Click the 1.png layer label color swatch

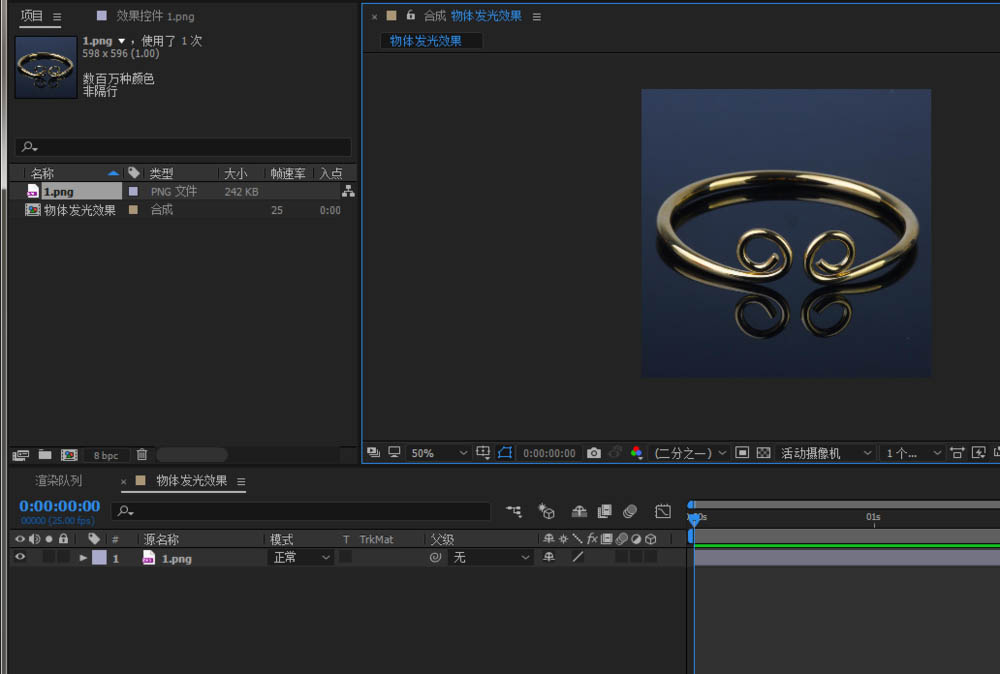pos(99,558)
